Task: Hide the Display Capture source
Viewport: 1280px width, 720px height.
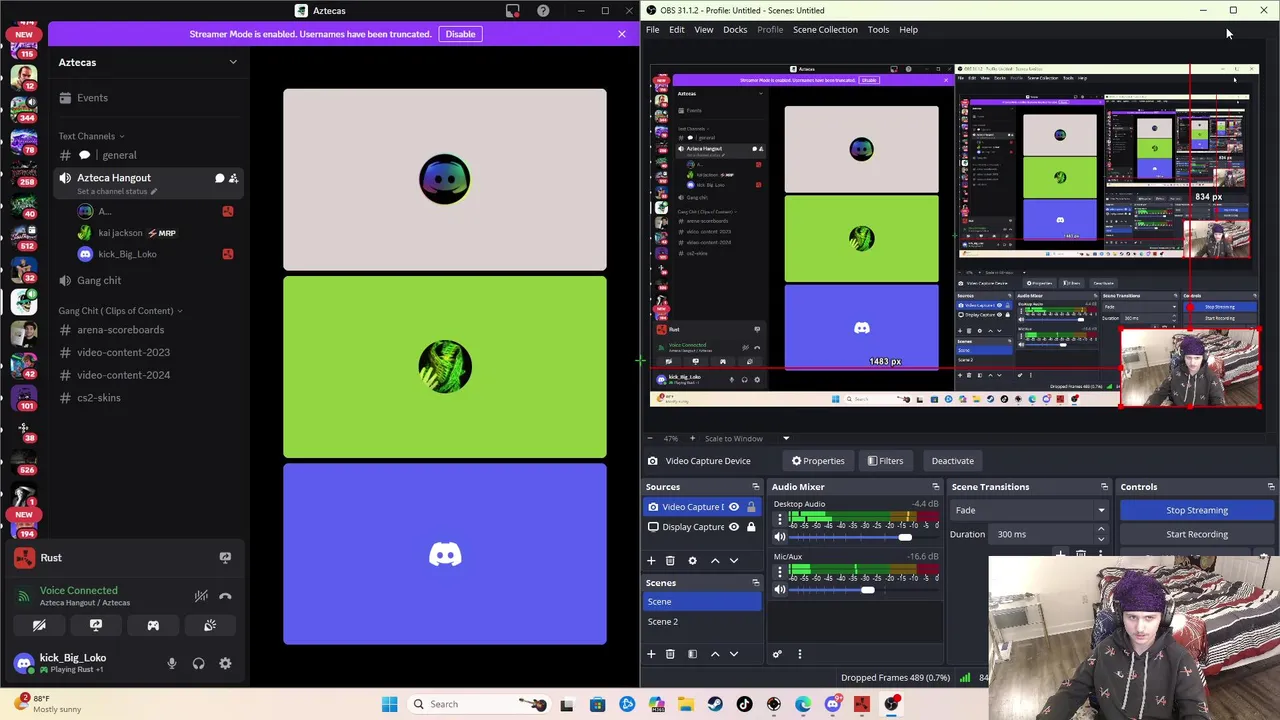Action: tap(733, 527)
